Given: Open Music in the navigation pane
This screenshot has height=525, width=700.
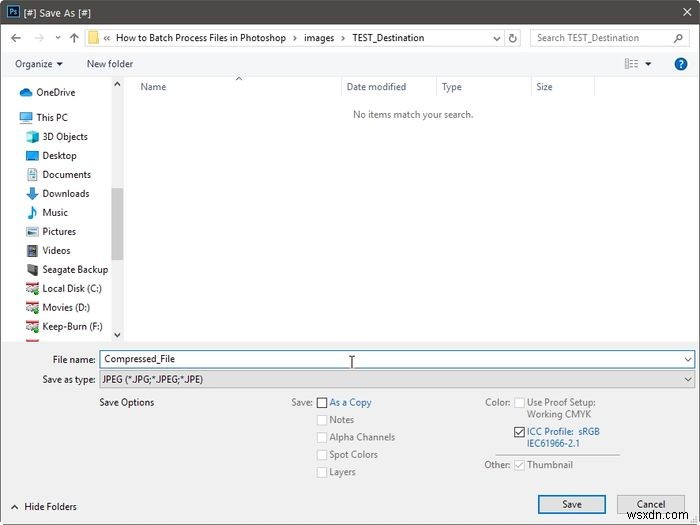Looking at the screenshot, I should coord(47,212).
